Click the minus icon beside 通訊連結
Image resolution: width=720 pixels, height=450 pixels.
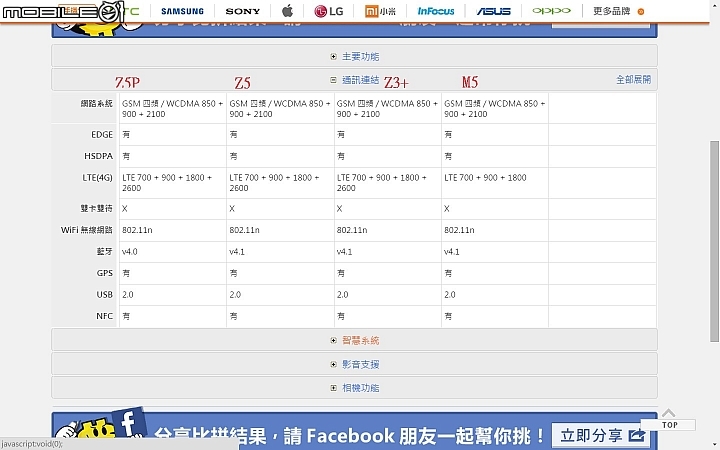click(333, 80)
